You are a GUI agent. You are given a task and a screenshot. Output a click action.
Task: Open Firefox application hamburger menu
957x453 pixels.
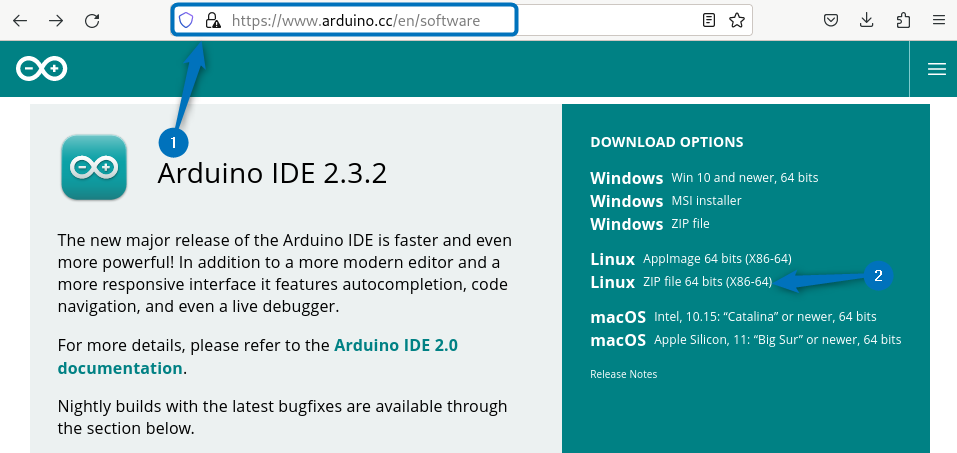coord(939,21)
